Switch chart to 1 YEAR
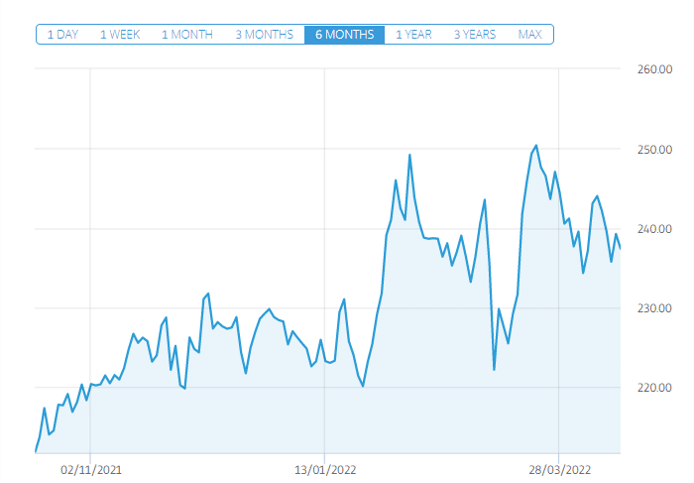 pyautogui.click(x=414, y=35)
